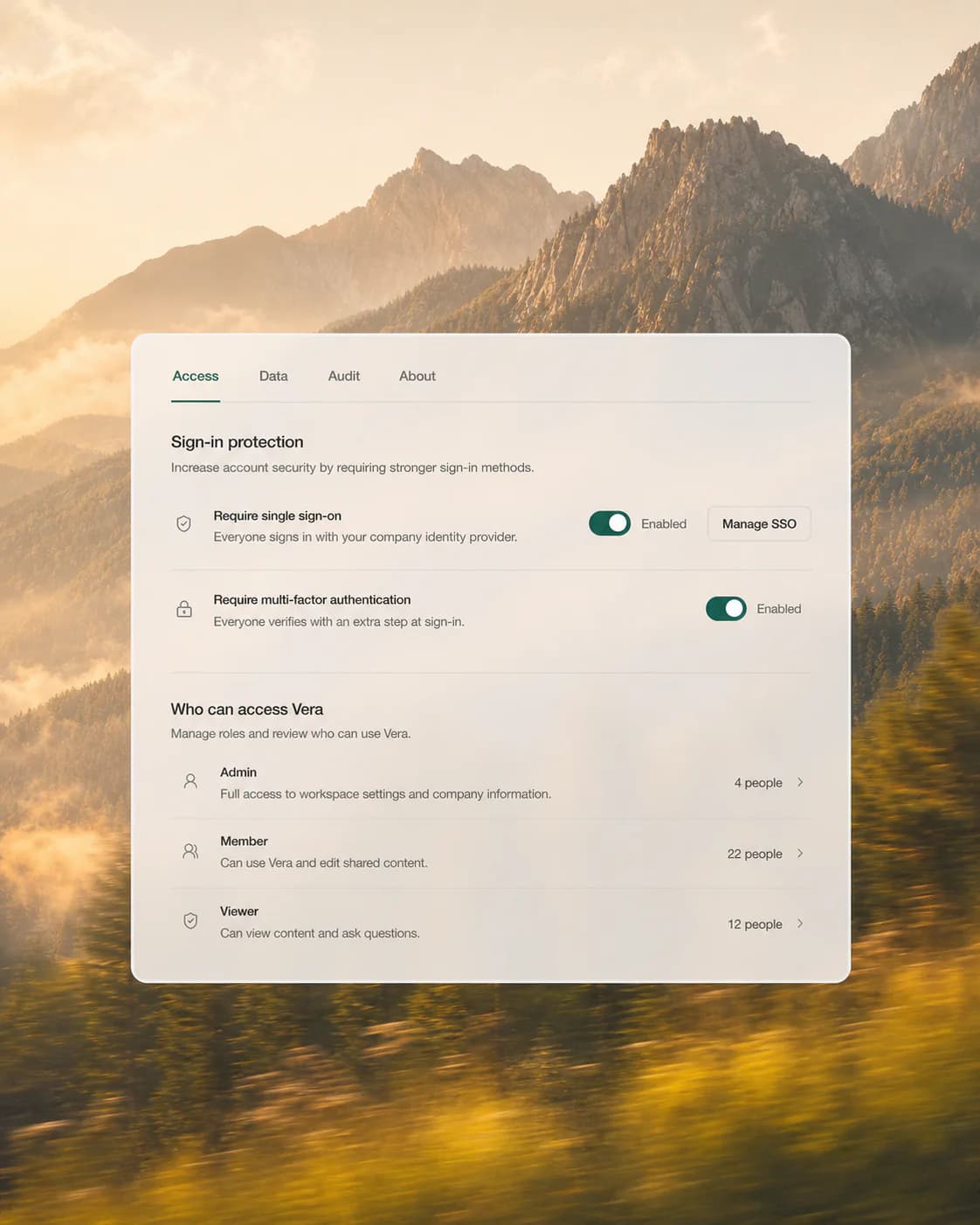Click the Enabled label for multi-factor authentication
The height and width of the screenshot is (1225, 980).
coord(779,609)
